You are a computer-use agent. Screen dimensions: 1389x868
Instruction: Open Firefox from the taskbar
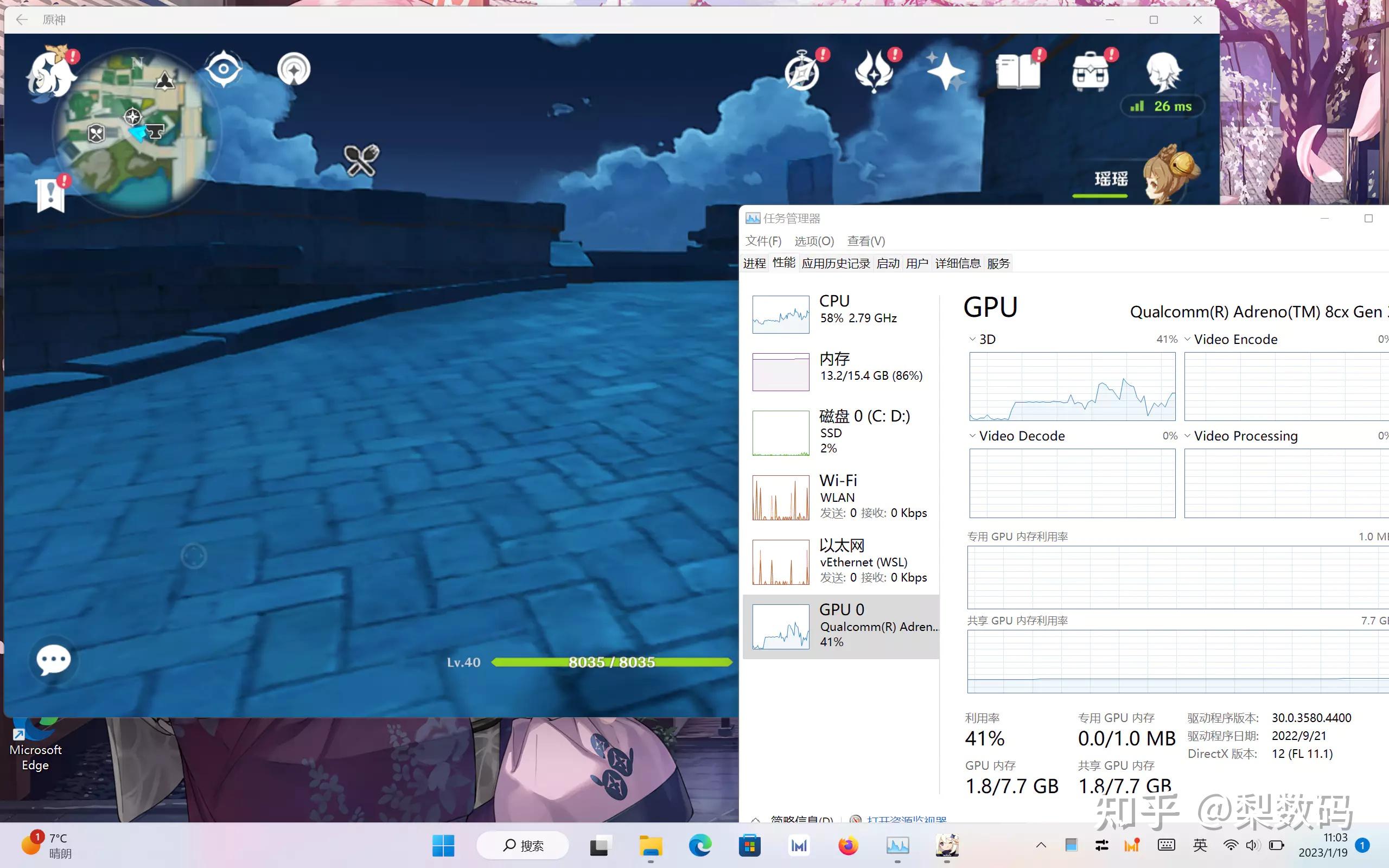(x=849, y=845)
